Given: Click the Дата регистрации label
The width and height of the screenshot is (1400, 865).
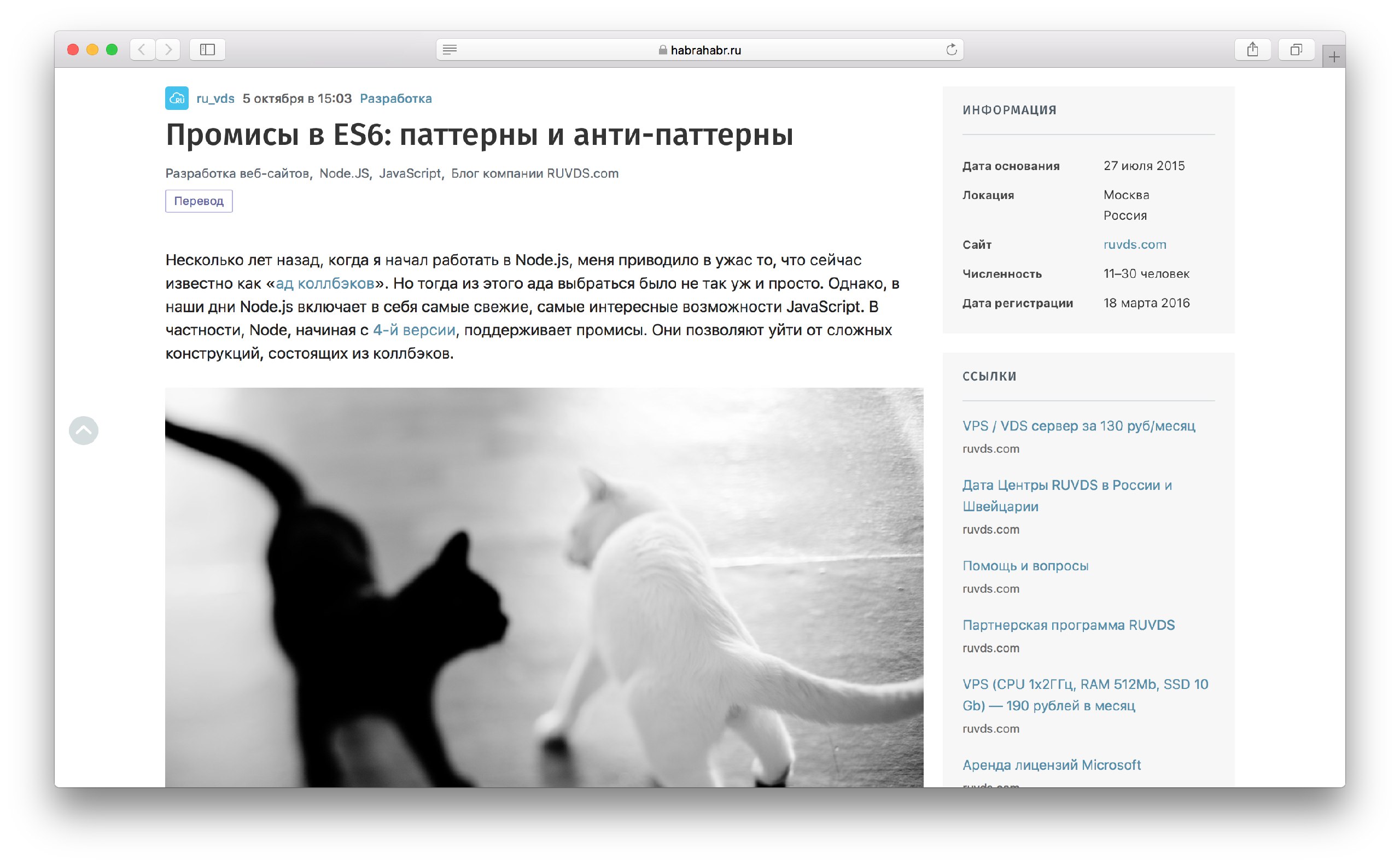Looking at the screenshot, I should (1017, 303).
